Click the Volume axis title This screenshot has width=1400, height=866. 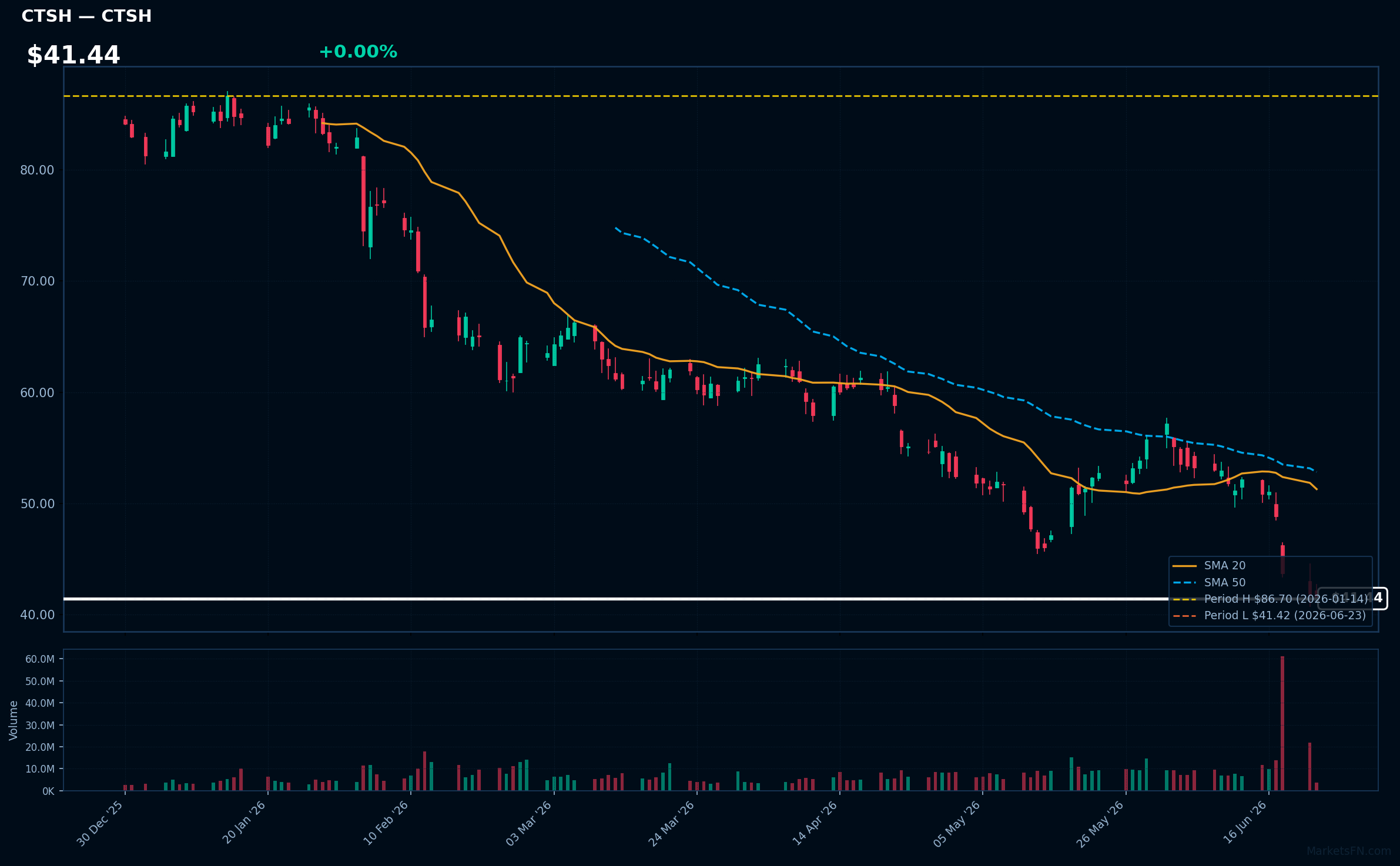(x=14, y=720)
